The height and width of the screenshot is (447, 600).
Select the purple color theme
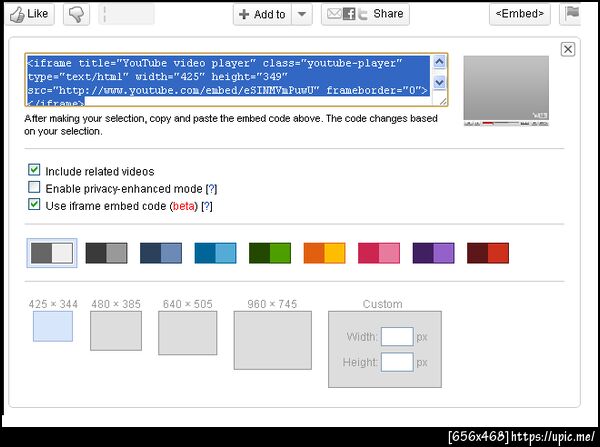pyautogui.click(x=434, y=253)
